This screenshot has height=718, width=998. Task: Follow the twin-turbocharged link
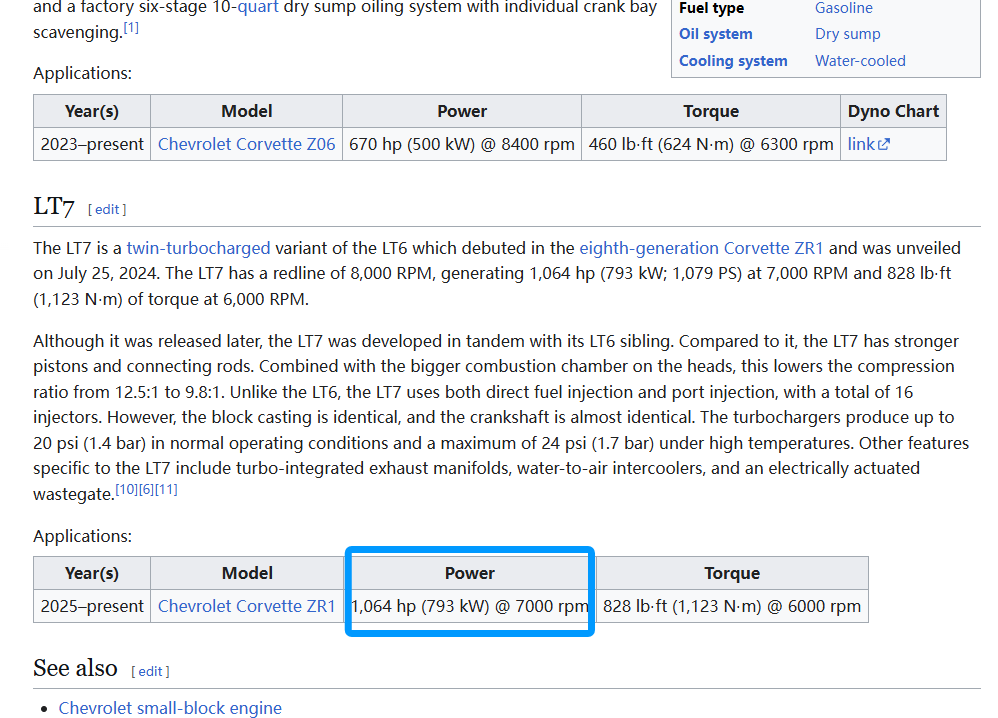198,248
